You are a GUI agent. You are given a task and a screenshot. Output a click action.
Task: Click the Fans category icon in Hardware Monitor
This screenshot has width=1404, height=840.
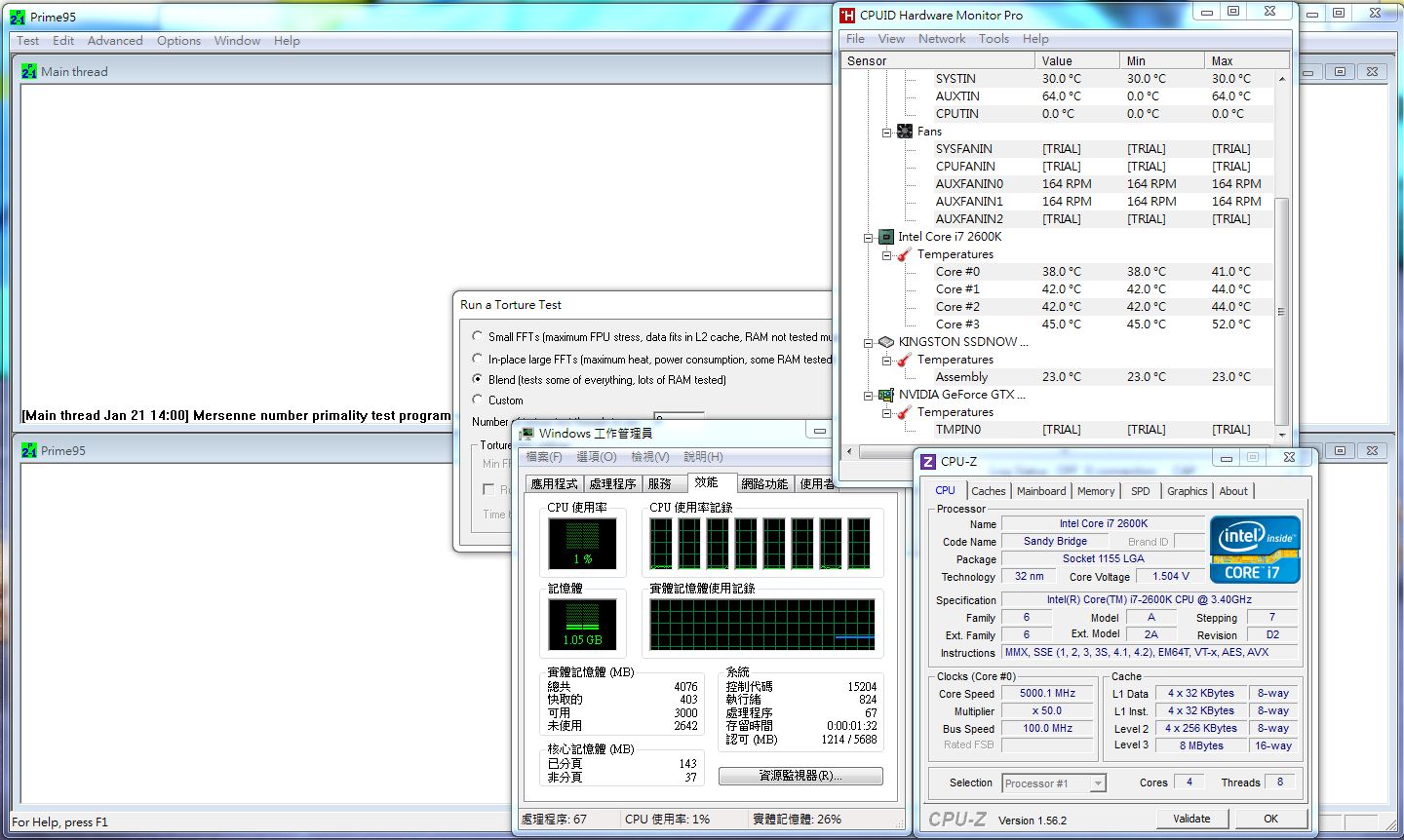905,132
